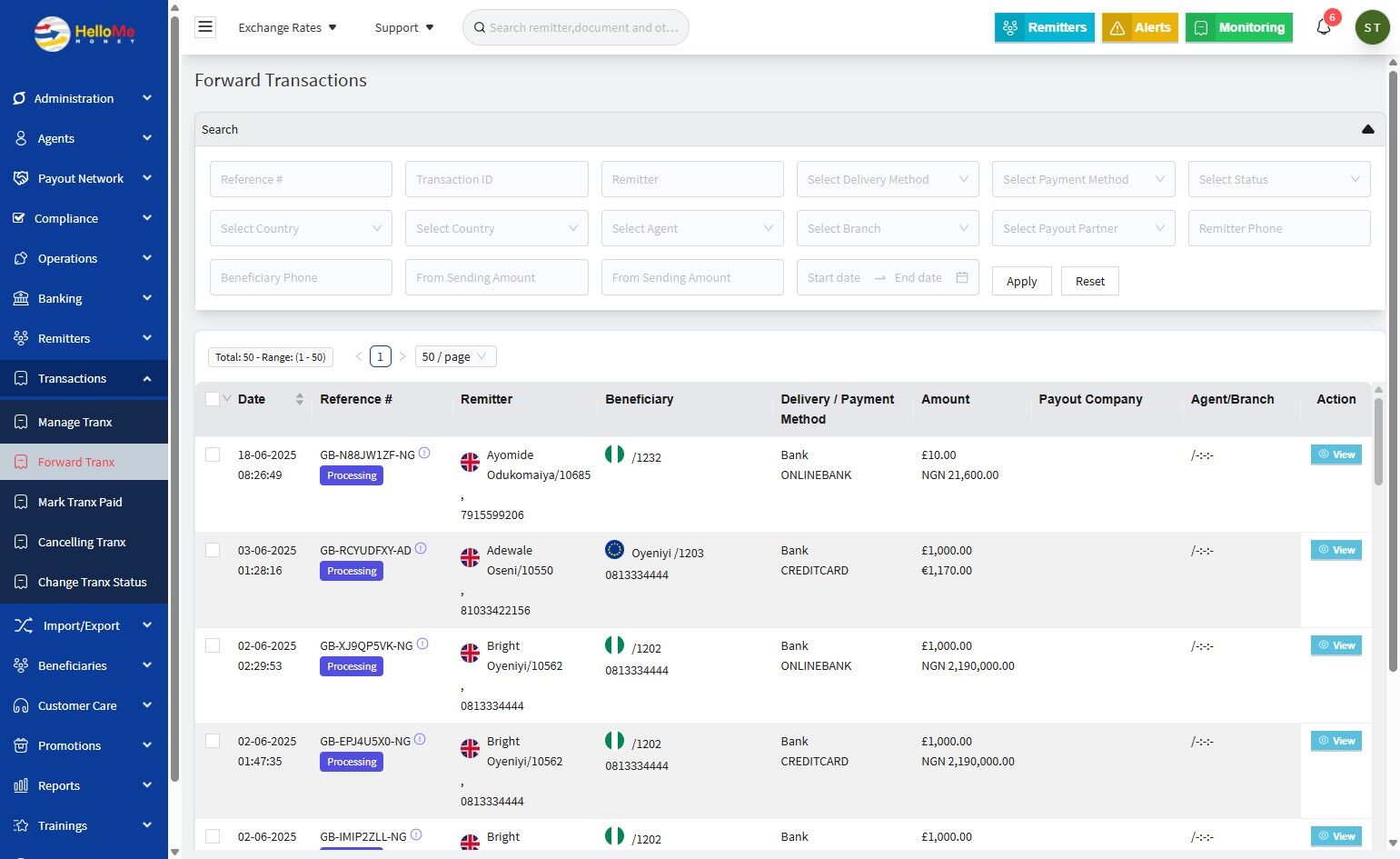The width and height of the screenshot is (1400, 859).
Task: Click the ST user avatar
Action: (1372, 27)
